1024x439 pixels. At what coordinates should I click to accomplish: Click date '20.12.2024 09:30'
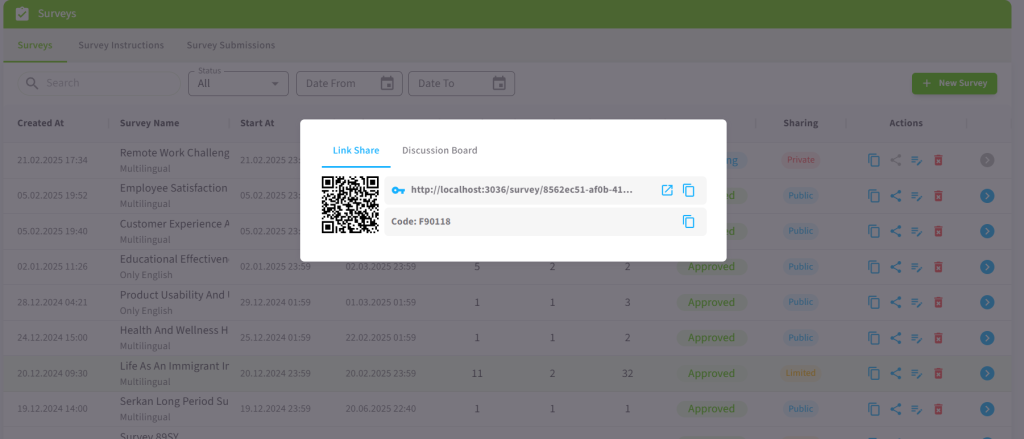52,373
